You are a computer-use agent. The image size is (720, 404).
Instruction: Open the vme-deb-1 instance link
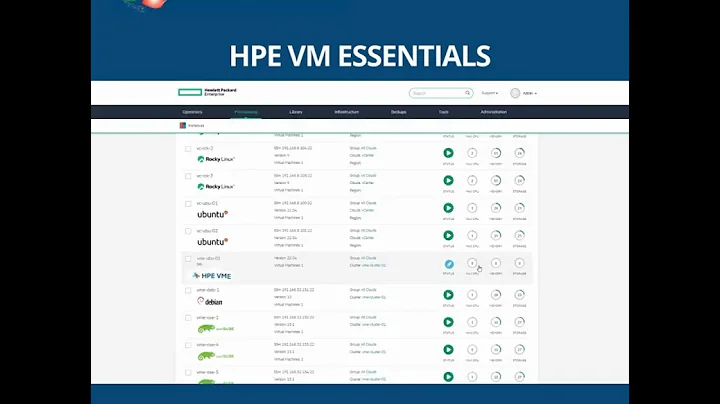208,290
